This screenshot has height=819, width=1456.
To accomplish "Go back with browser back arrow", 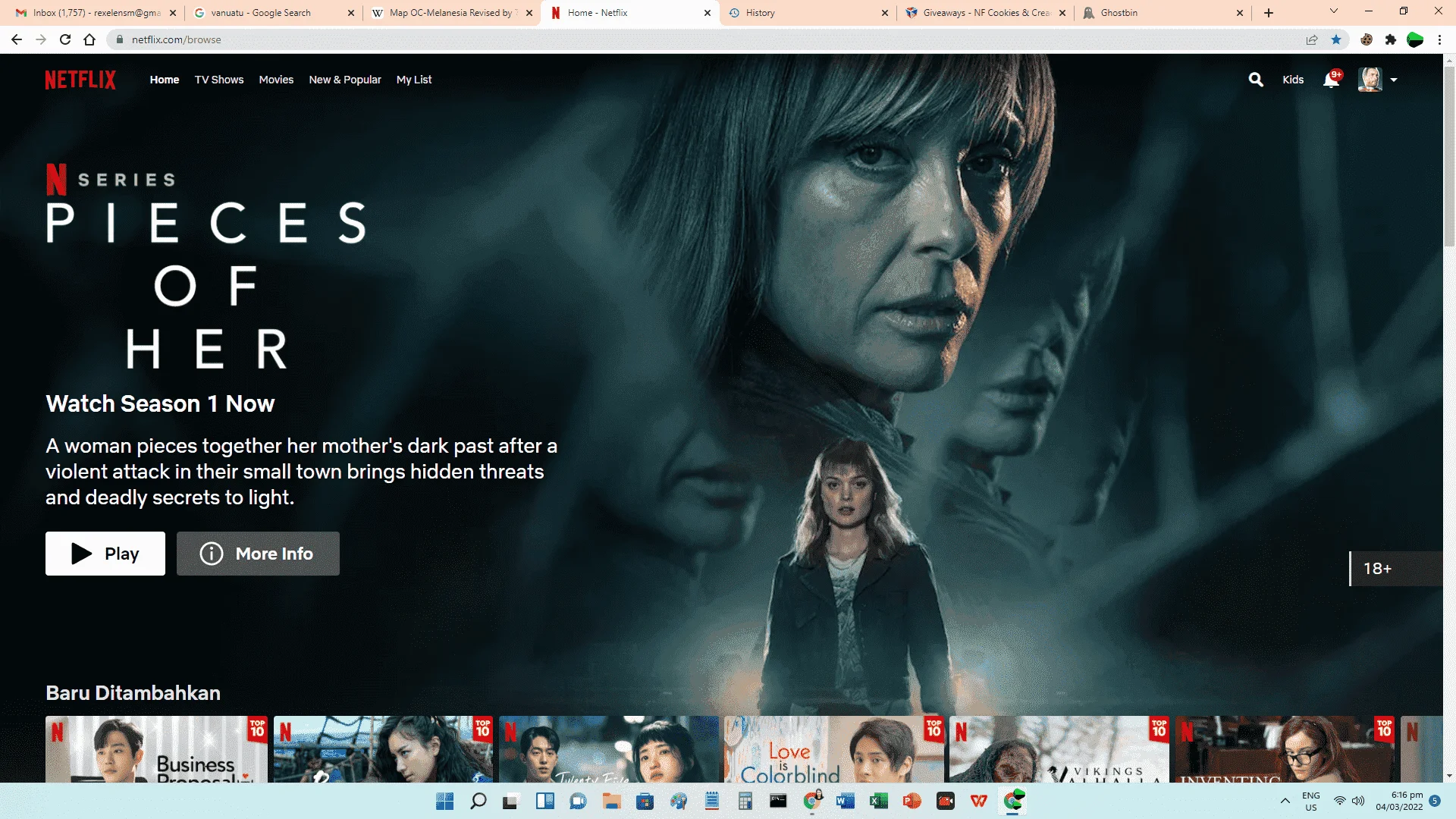I will pyautogui.click(x=17, y=39).
